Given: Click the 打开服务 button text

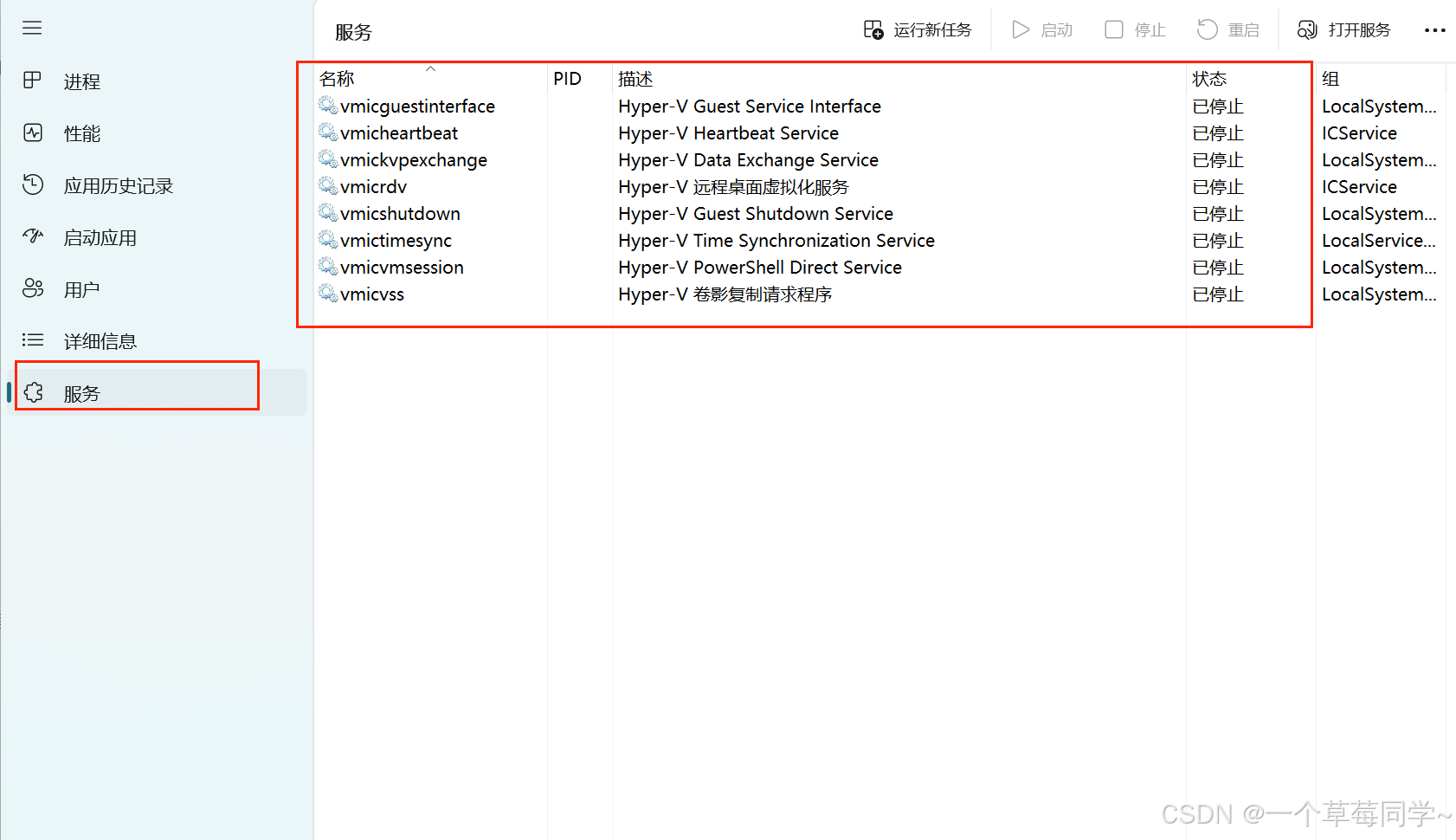Looking at the screenshot, I should coord(1360,30).
